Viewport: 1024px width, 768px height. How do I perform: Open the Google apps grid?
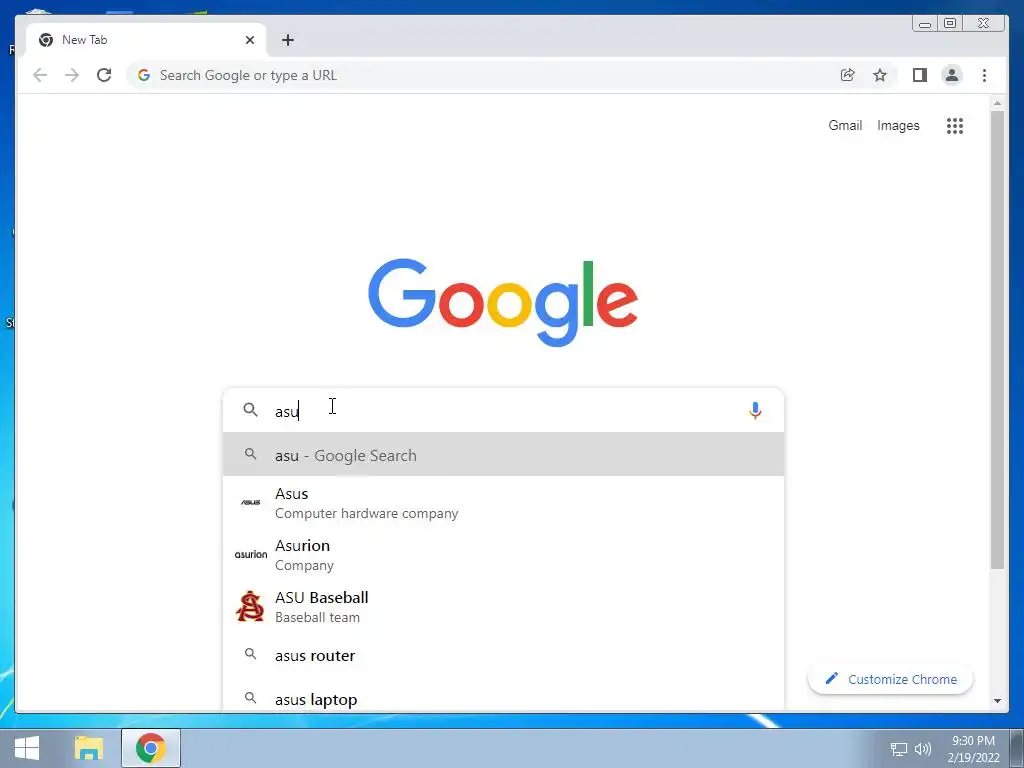pyautogui.click(x=955, y=125)
